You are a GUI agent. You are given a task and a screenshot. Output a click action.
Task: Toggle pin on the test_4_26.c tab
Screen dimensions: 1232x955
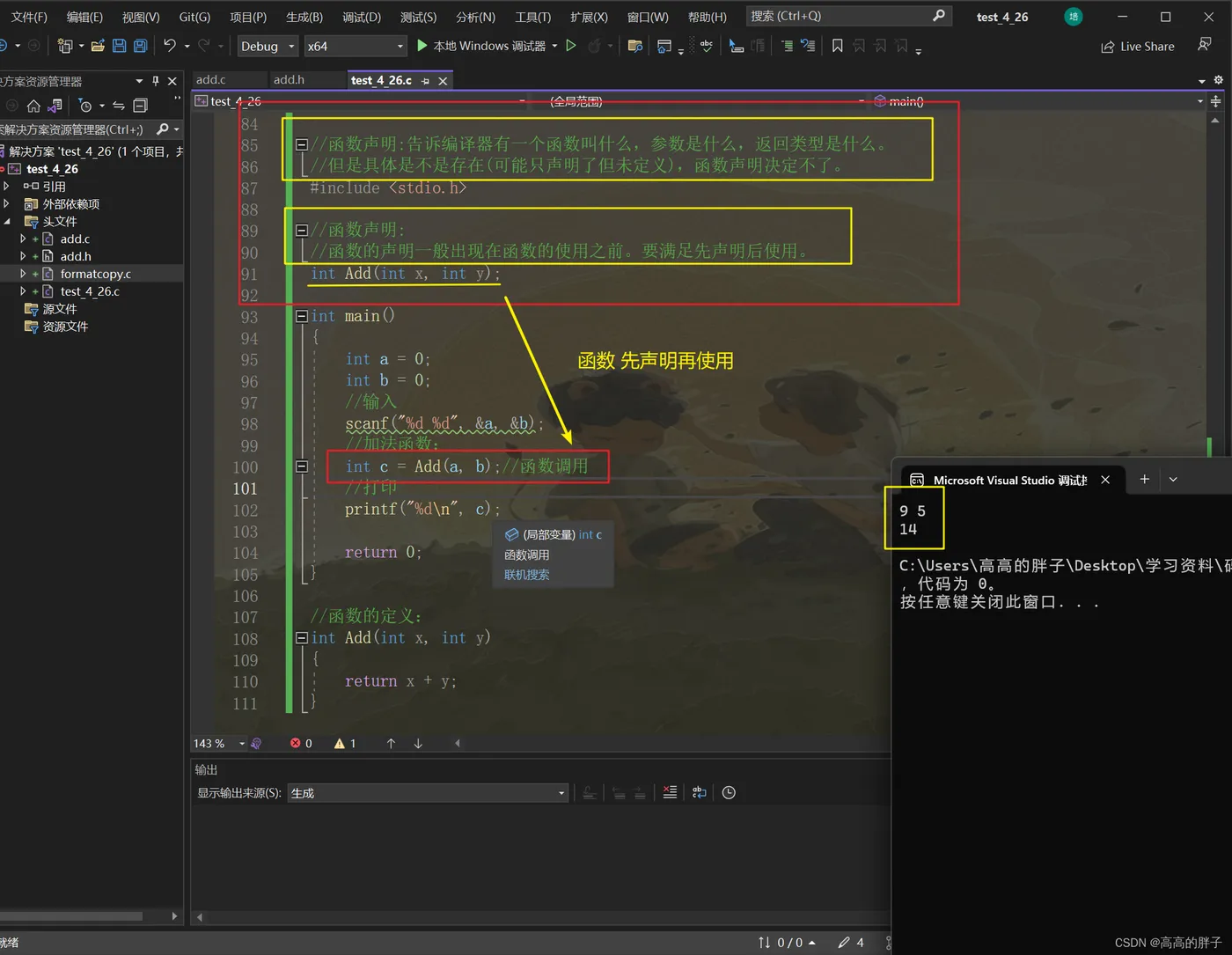point(425,81)
